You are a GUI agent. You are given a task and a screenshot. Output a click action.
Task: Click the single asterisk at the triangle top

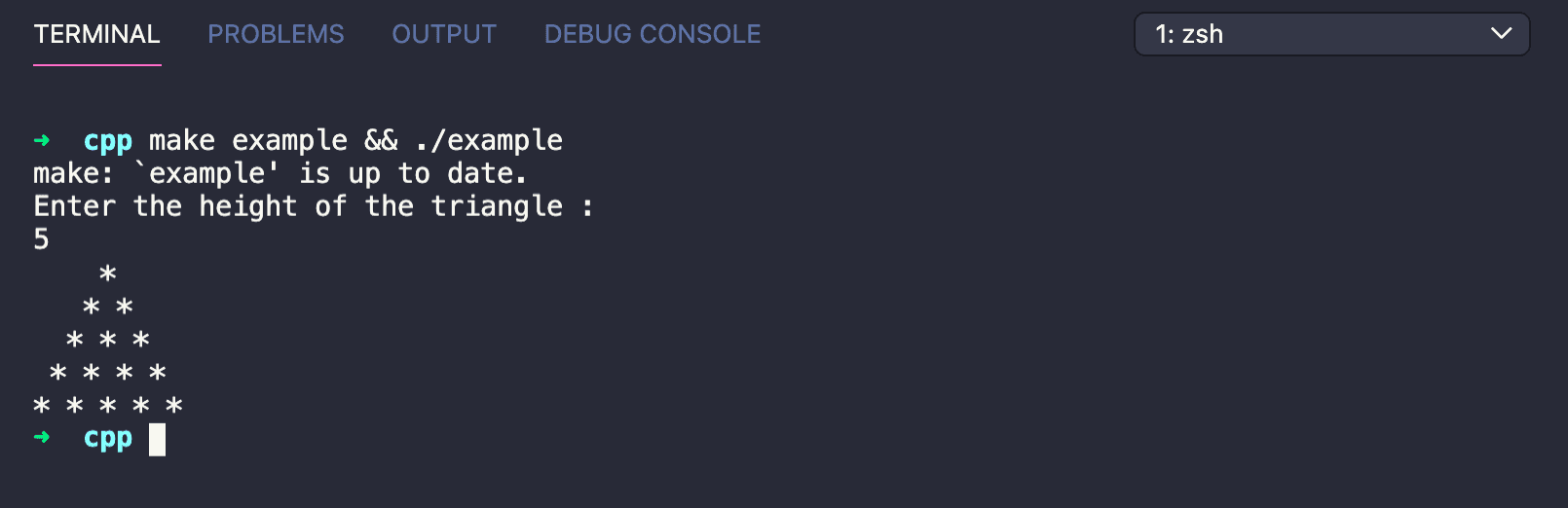(x=108, y=273)
